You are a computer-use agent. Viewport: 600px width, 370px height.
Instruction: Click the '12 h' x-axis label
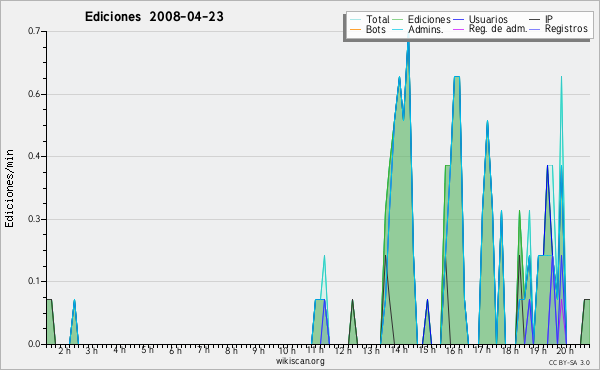point(343,351)
